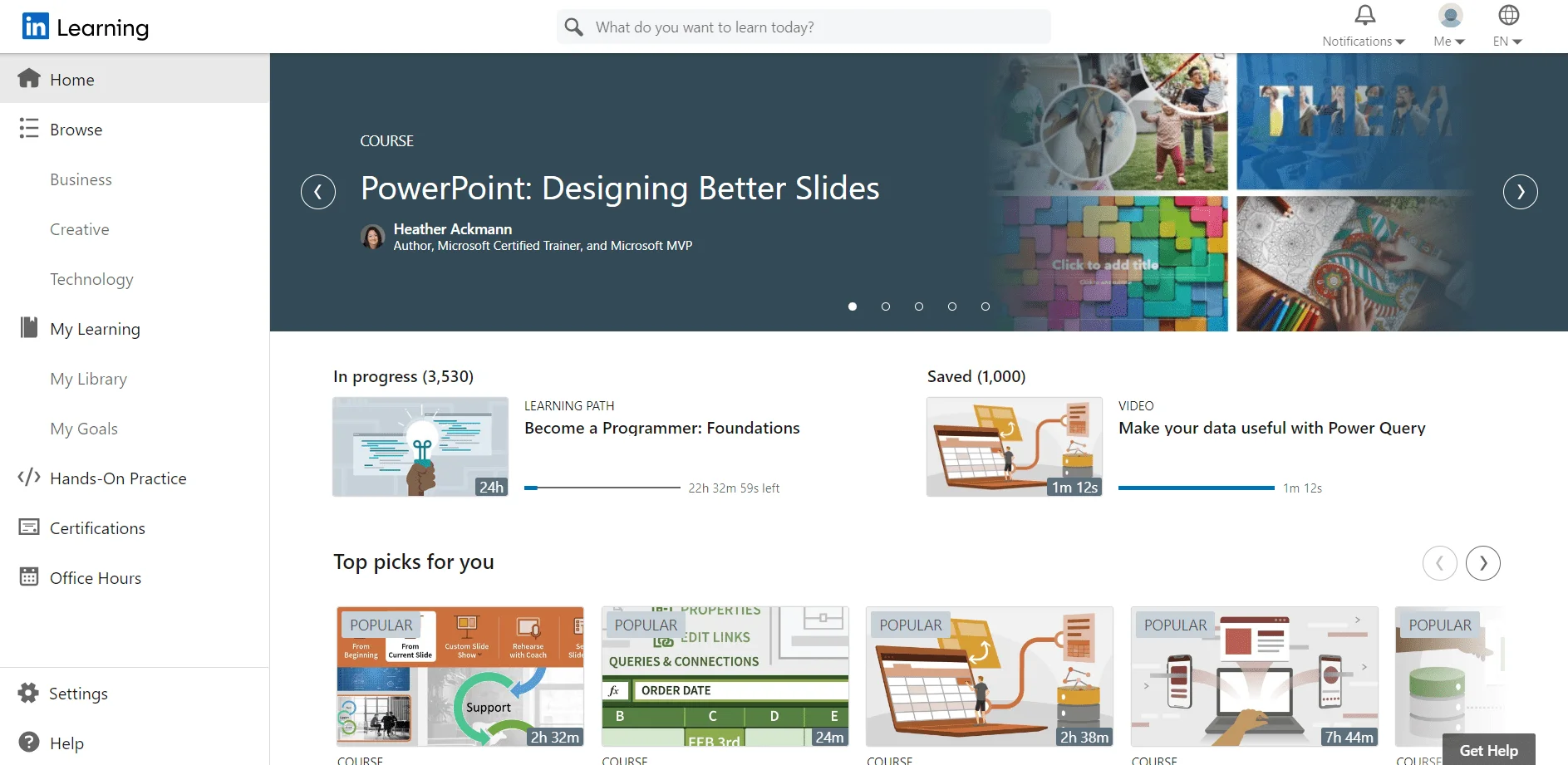Viewport: 1568px width, 765px height.
Task: Show previous Top picks courses
Action: pos(1440,563)
